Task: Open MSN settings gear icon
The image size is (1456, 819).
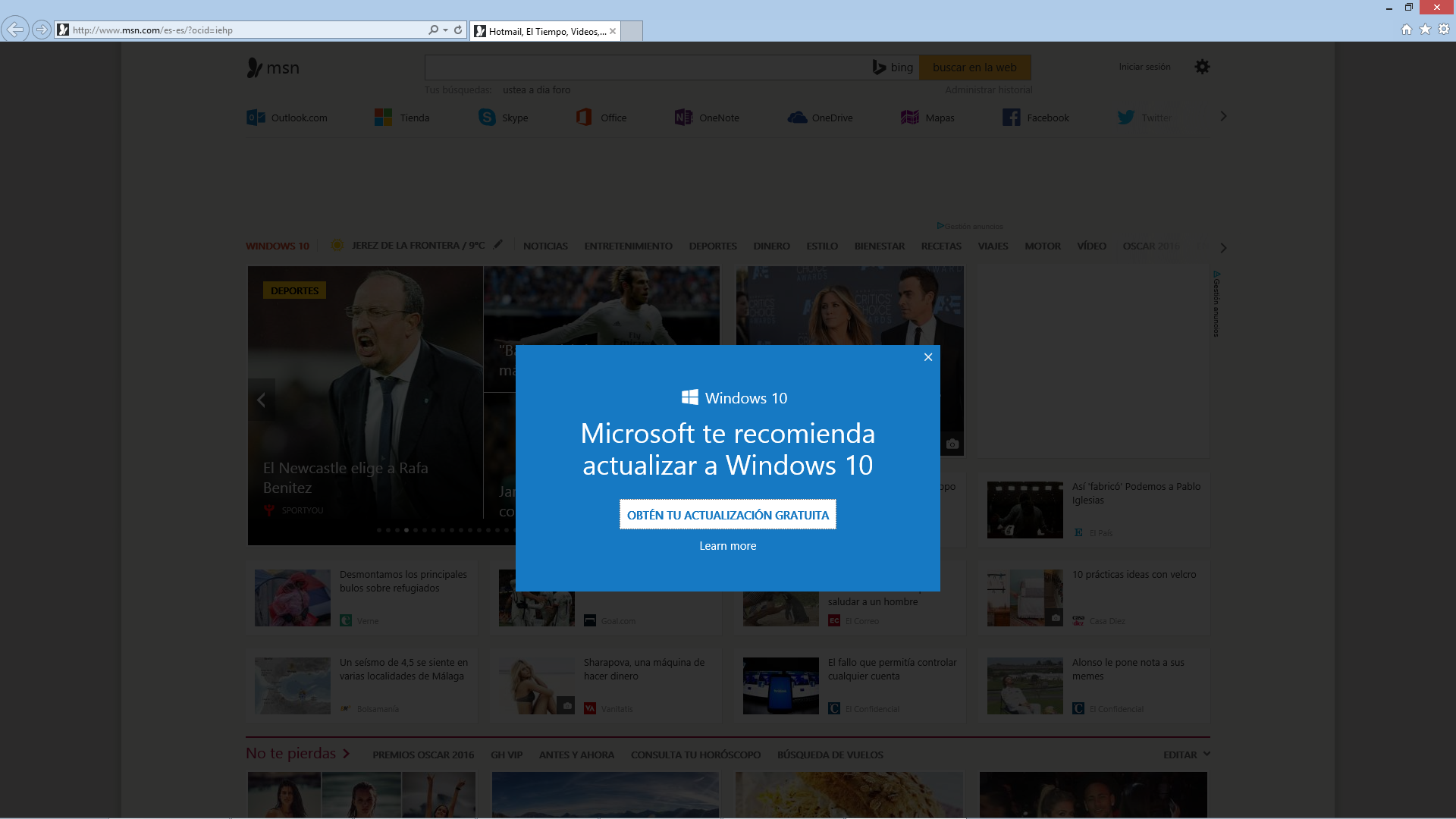Action: pos(1202,67)
